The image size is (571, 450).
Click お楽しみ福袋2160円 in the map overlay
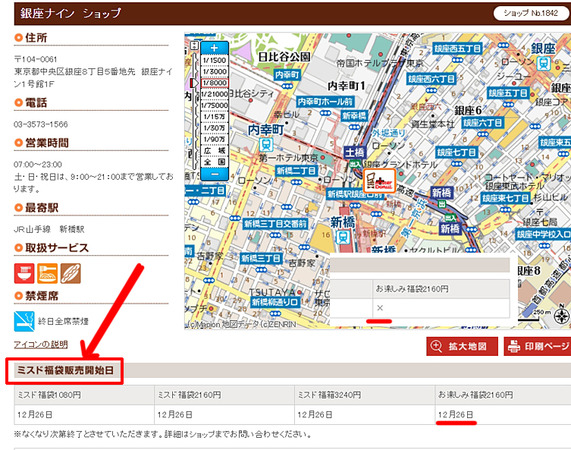412,289
